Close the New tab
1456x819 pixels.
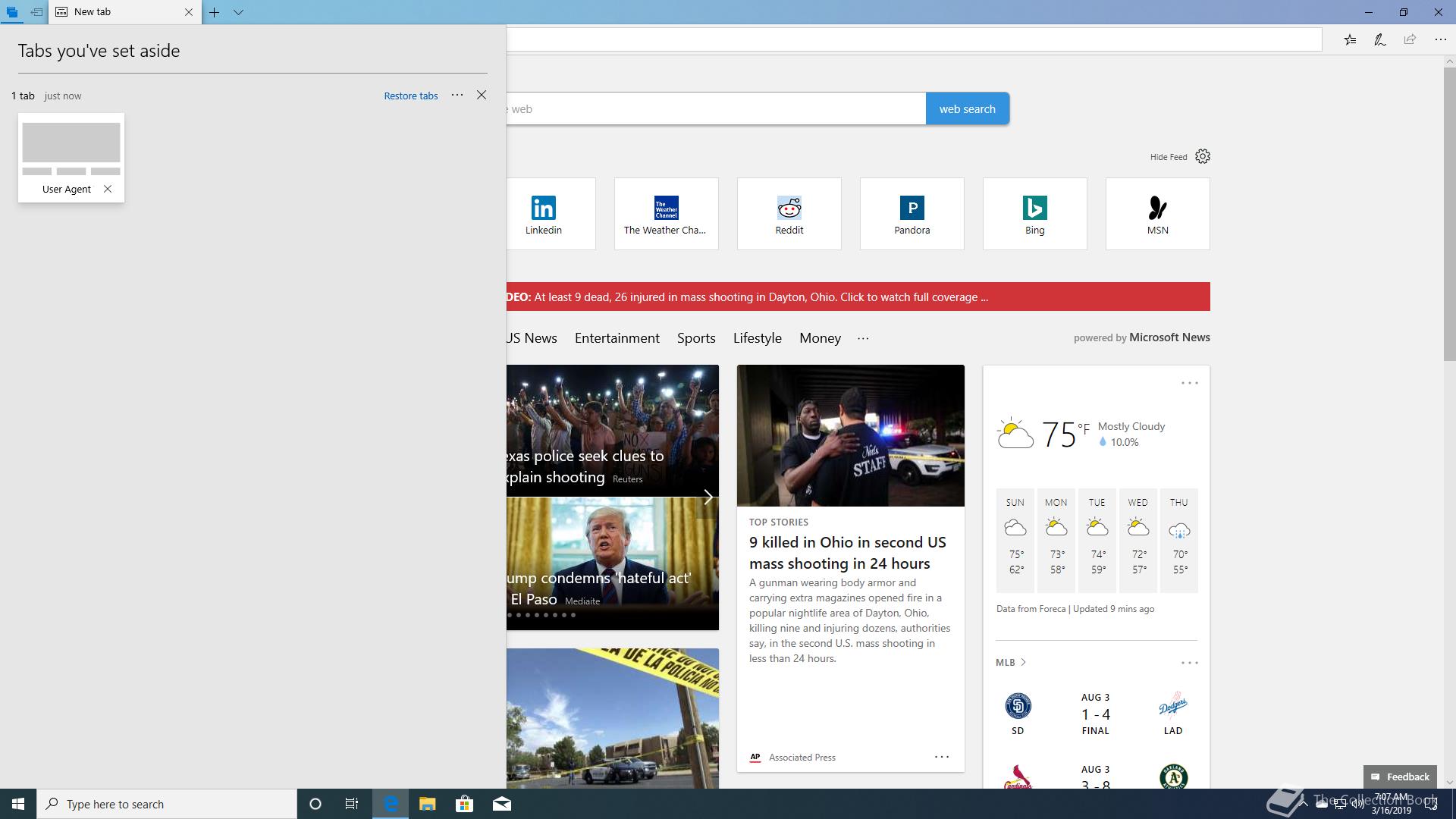click(x=189, y=12)
